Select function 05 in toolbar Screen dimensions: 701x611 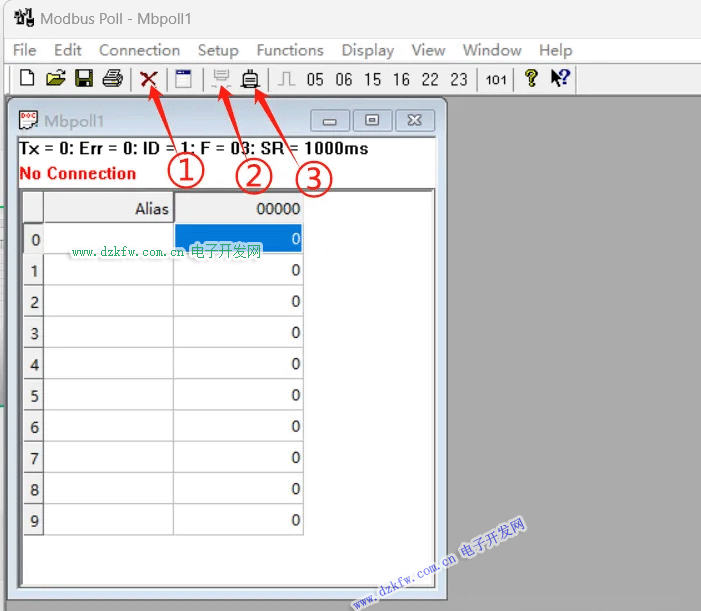[315, 80]
